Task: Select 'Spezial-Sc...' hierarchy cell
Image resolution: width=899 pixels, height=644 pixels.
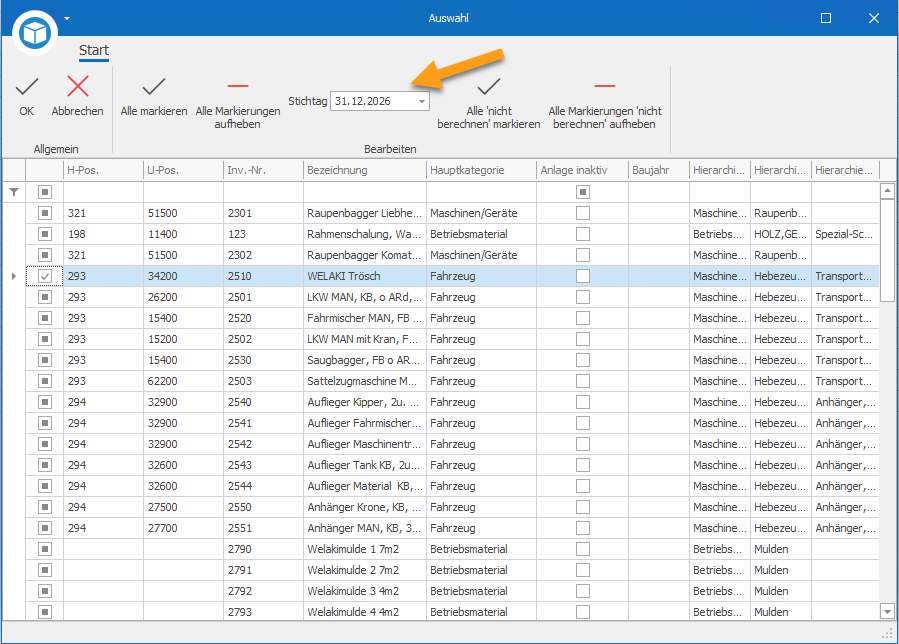Action: [845, 234]
